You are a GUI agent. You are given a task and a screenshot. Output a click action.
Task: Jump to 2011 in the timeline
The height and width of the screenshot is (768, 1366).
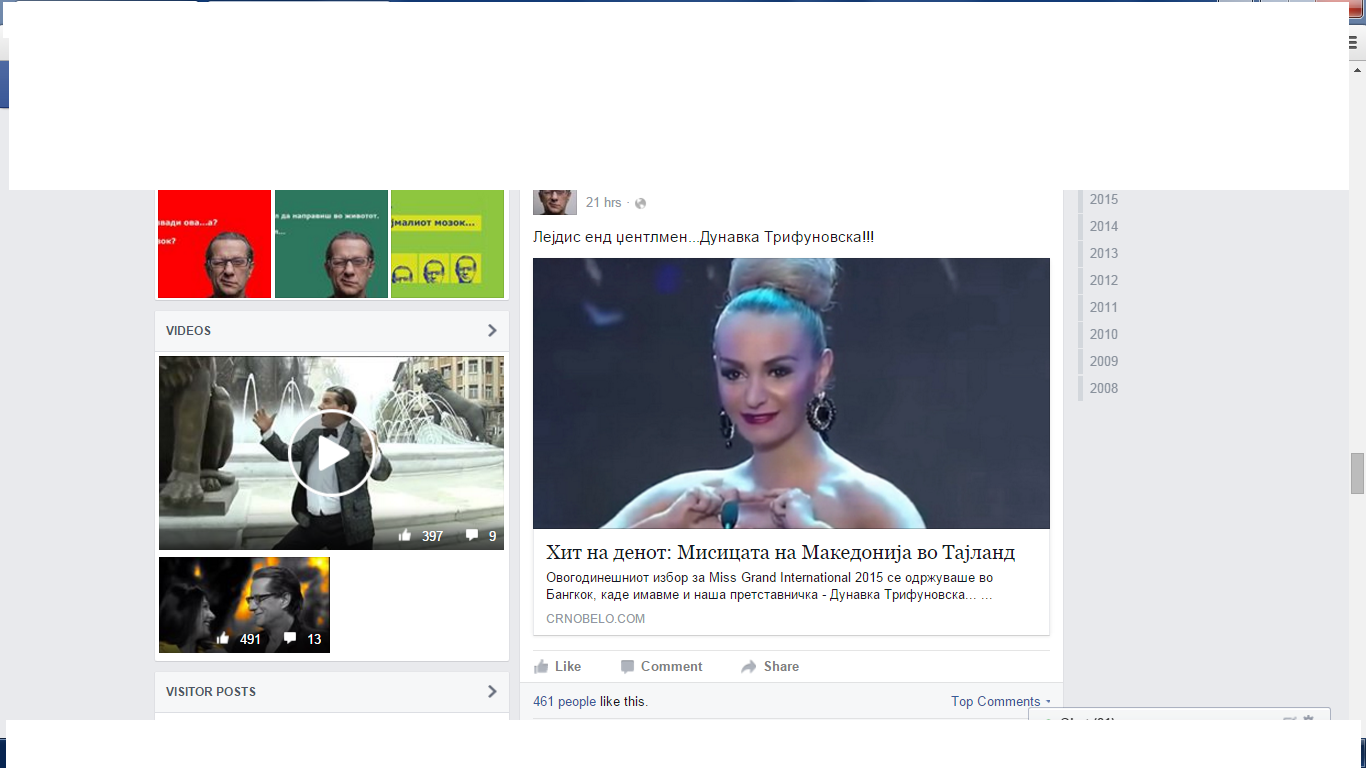(x=1104, y=308)
